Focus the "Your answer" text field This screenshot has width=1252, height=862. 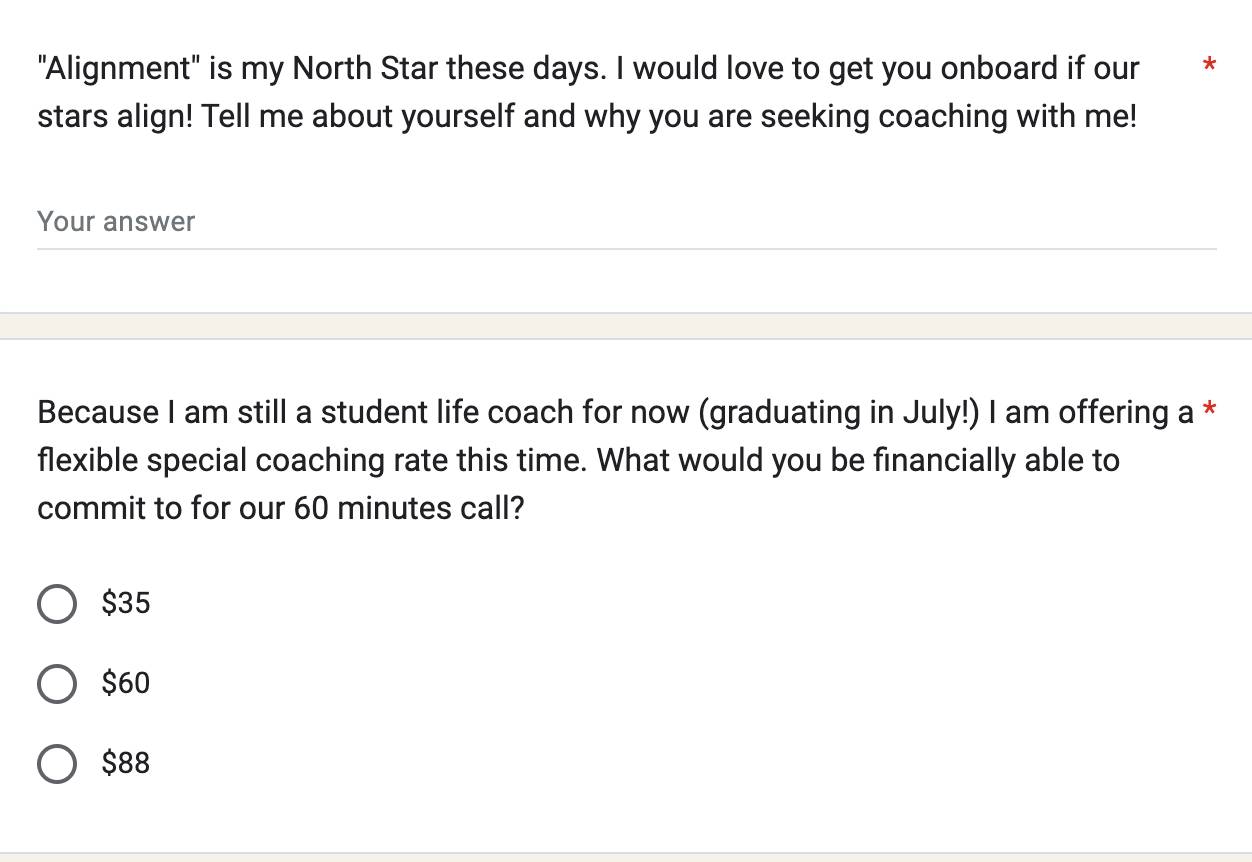626,222
